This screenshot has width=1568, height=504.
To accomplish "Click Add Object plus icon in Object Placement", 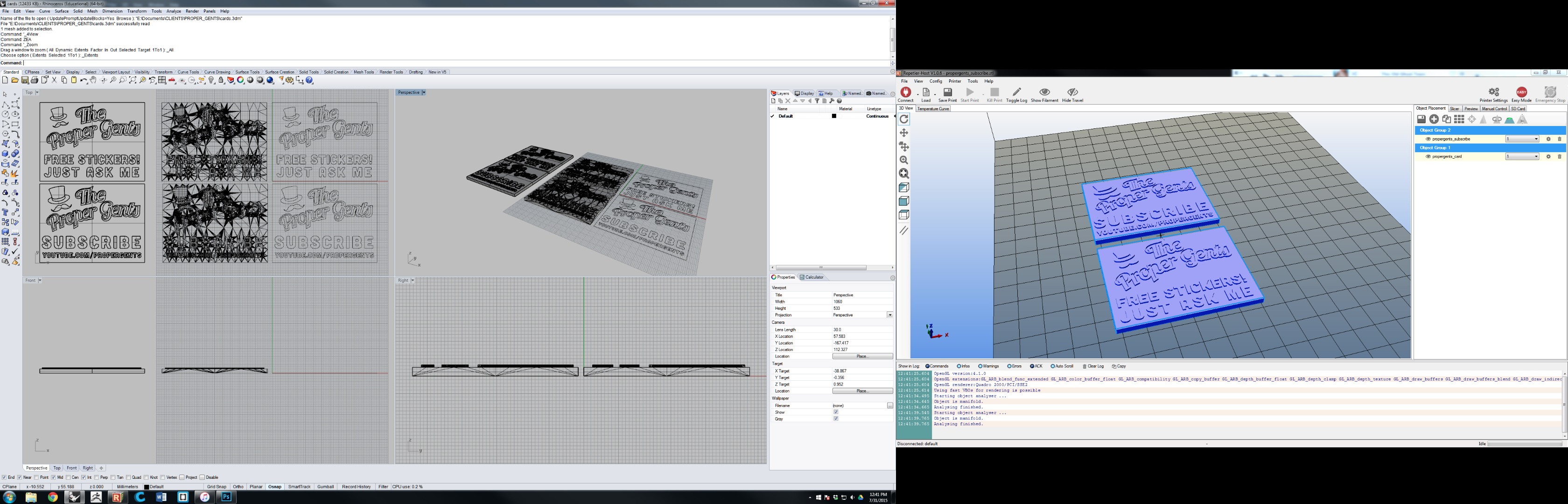I will pyautogui.click(x=1434, y=119).
